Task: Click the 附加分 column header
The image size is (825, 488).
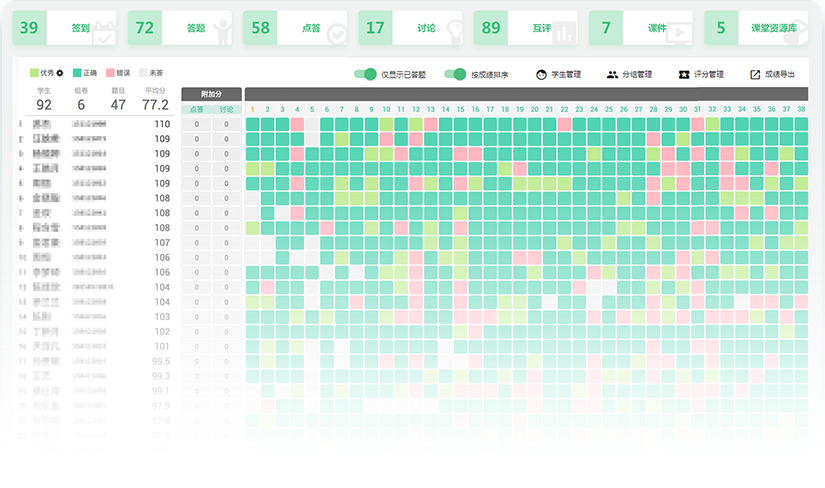Action: pos(211,94)
